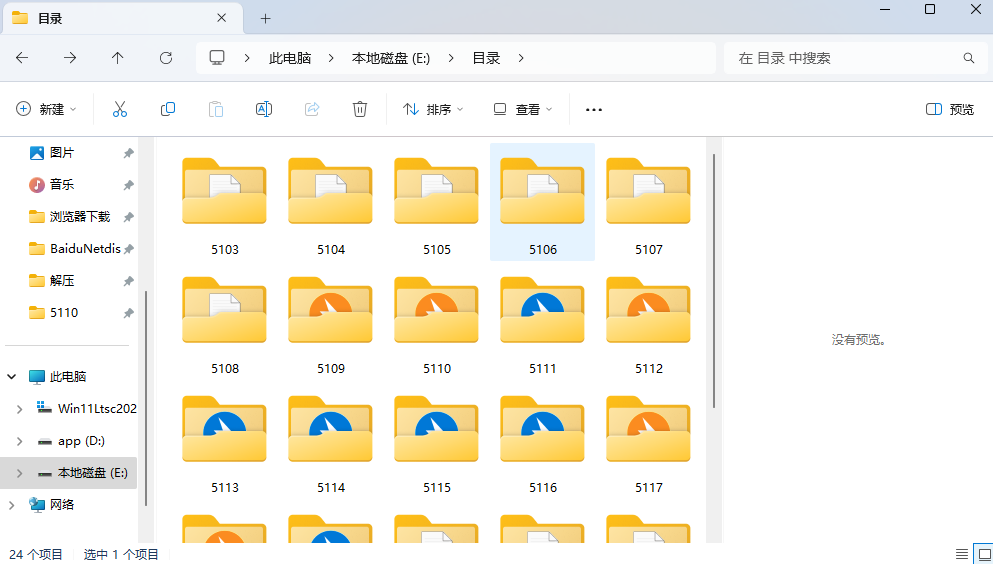Click 目录 breadcrumb in address bar
Screen dimensions: 993x564
[486, 58]
